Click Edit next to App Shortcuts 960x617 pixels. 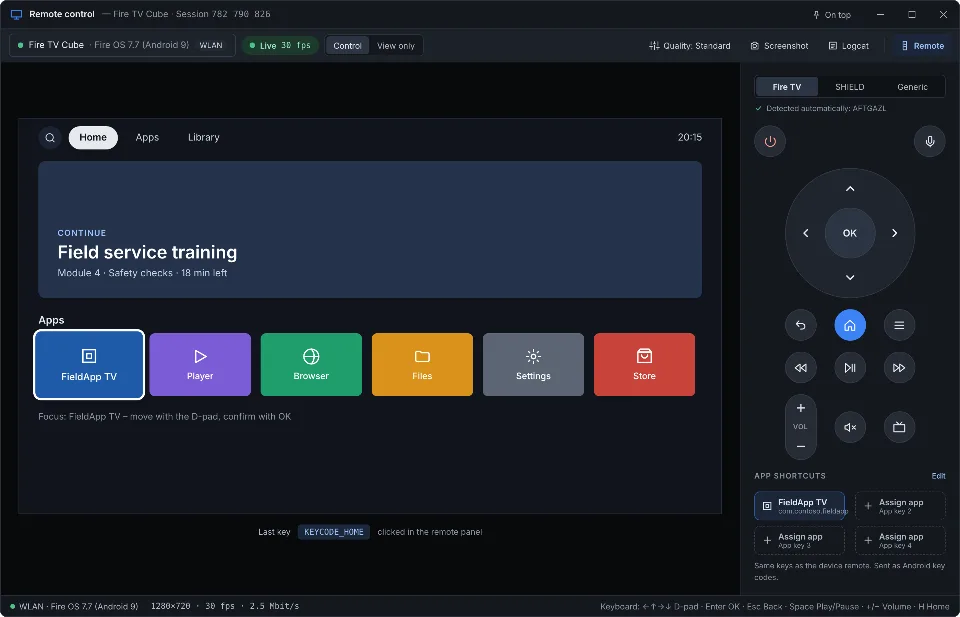pos(938,476)
